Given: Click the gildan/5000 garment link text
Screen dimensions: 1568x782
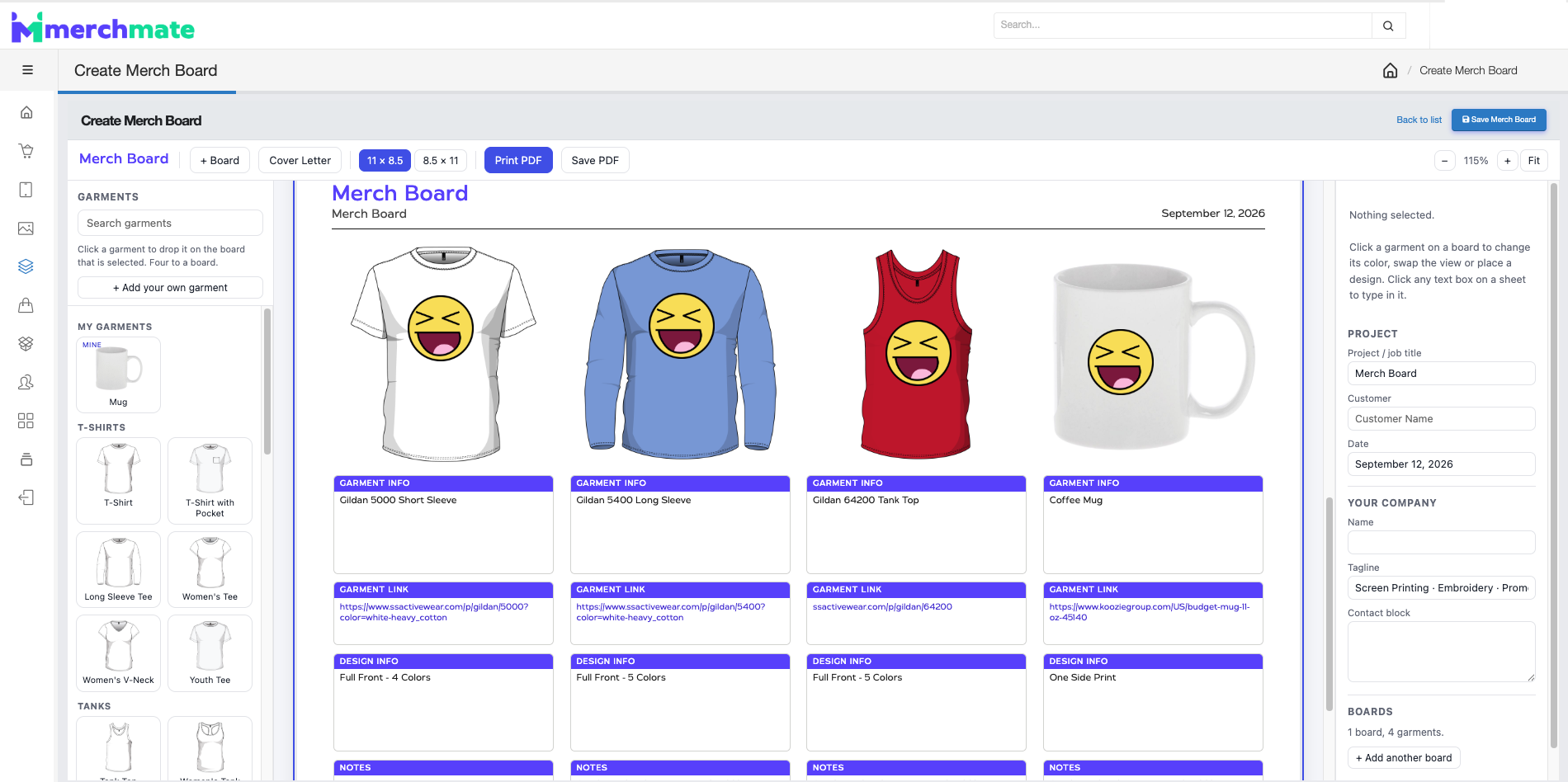Looking at the screenshot, I should click(x=434, y=612).
